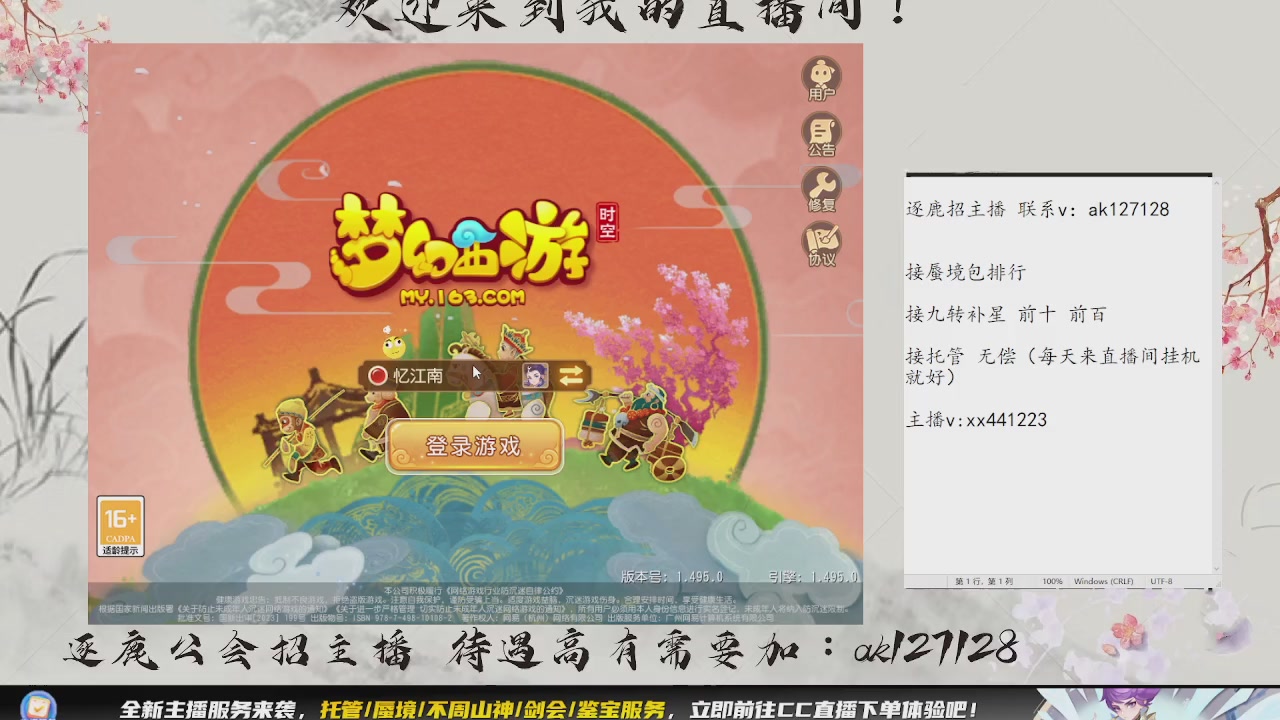Click the notepad vertical scrollbar

click(x=1216, y=375)
